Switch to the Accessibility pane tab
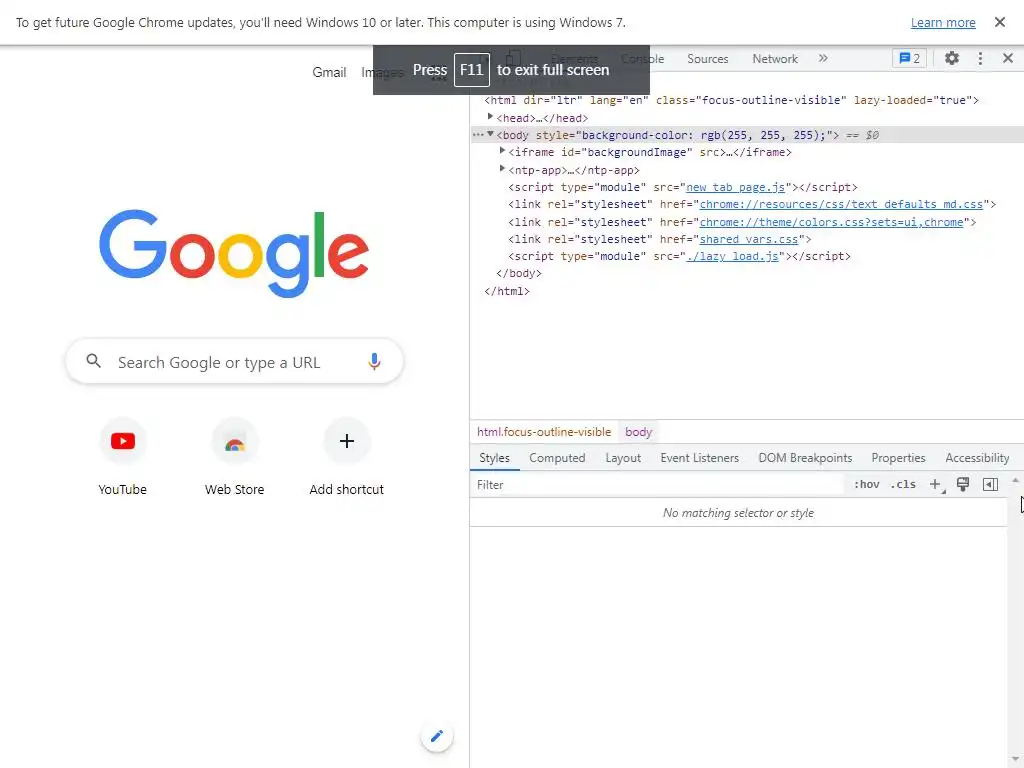 point(977,458)
